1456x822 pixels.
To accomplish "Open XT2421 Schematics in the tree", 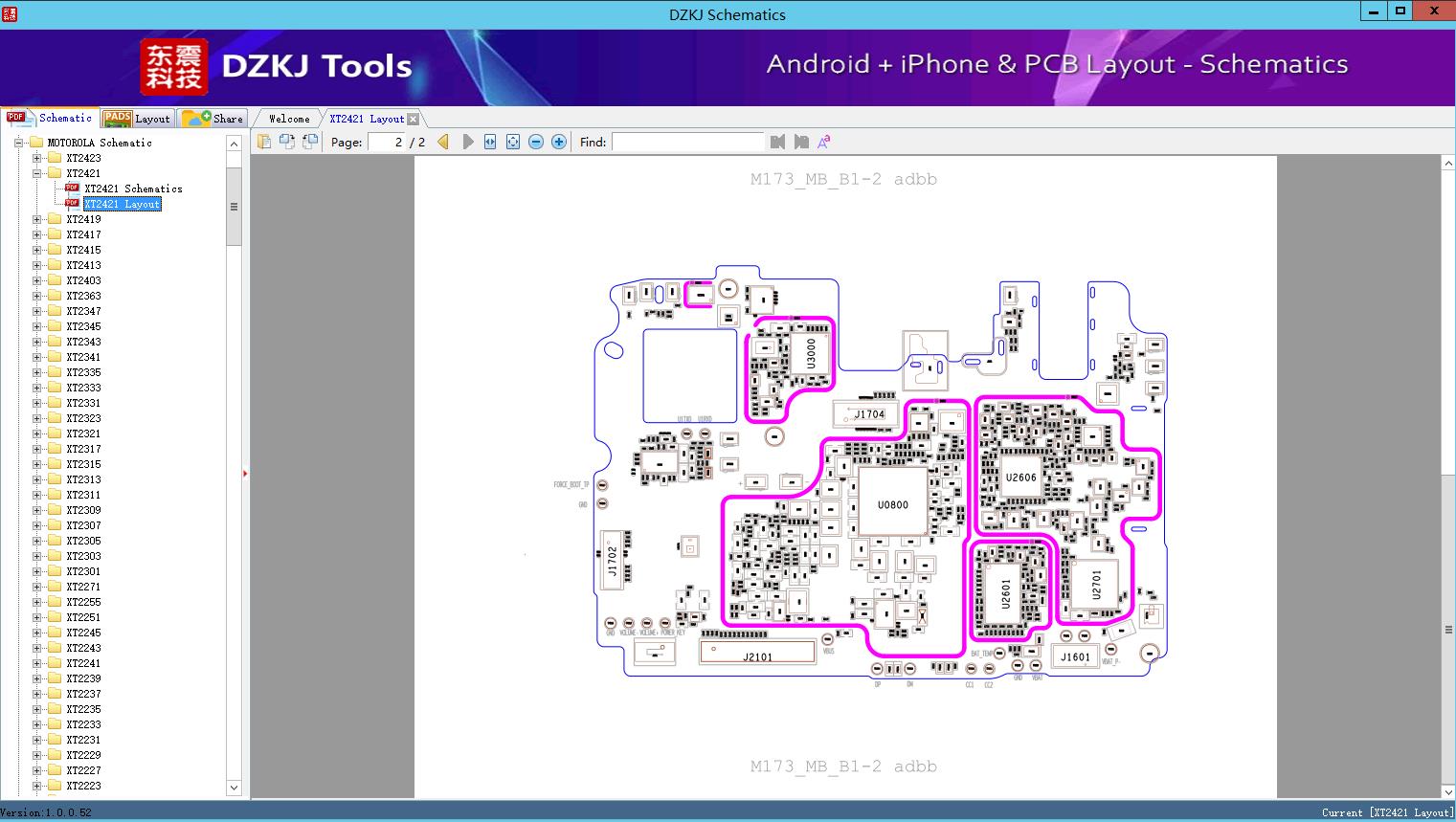I will 133,189.
